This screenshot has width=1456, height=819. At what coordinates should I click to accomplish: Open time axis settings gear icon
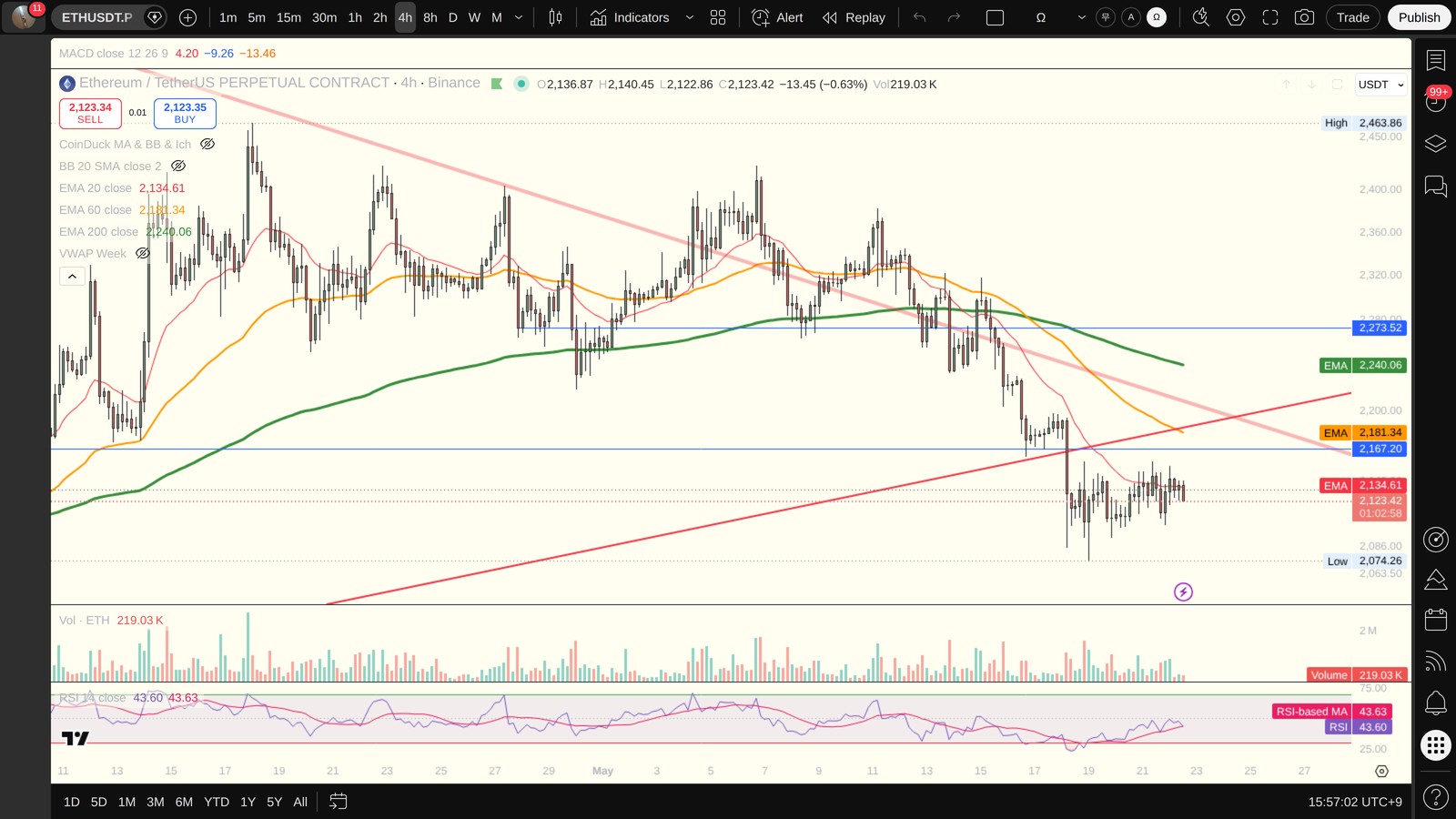coord(1381,771)
